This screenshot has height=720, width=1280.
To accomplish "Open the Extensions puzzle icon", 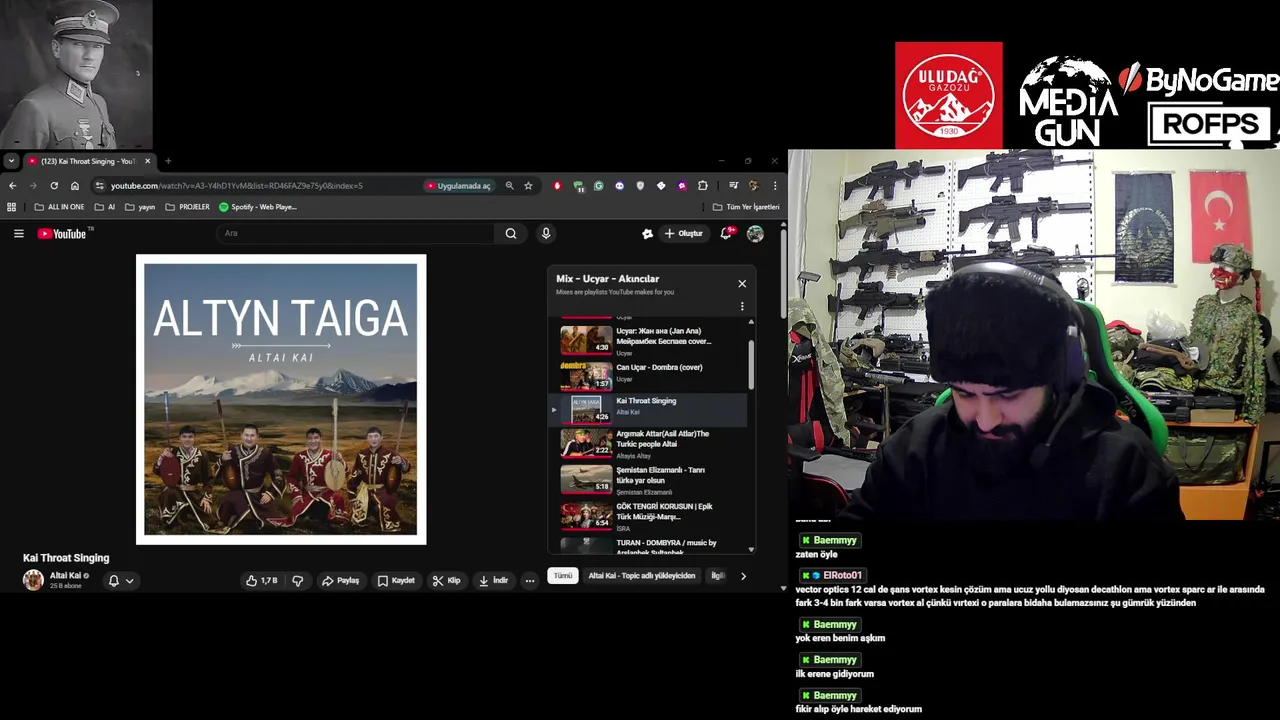I will tap(702, 185).
